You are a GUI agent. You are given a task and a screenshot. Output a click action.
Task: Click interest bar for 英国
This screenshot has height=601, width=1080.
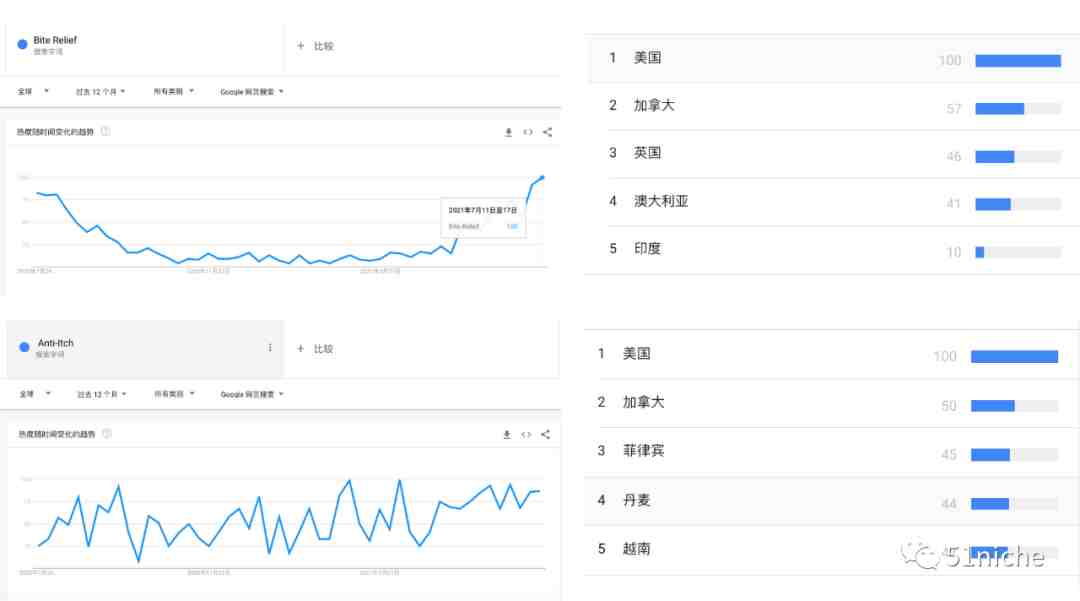pyautogui.click(x=1018, y=157)
